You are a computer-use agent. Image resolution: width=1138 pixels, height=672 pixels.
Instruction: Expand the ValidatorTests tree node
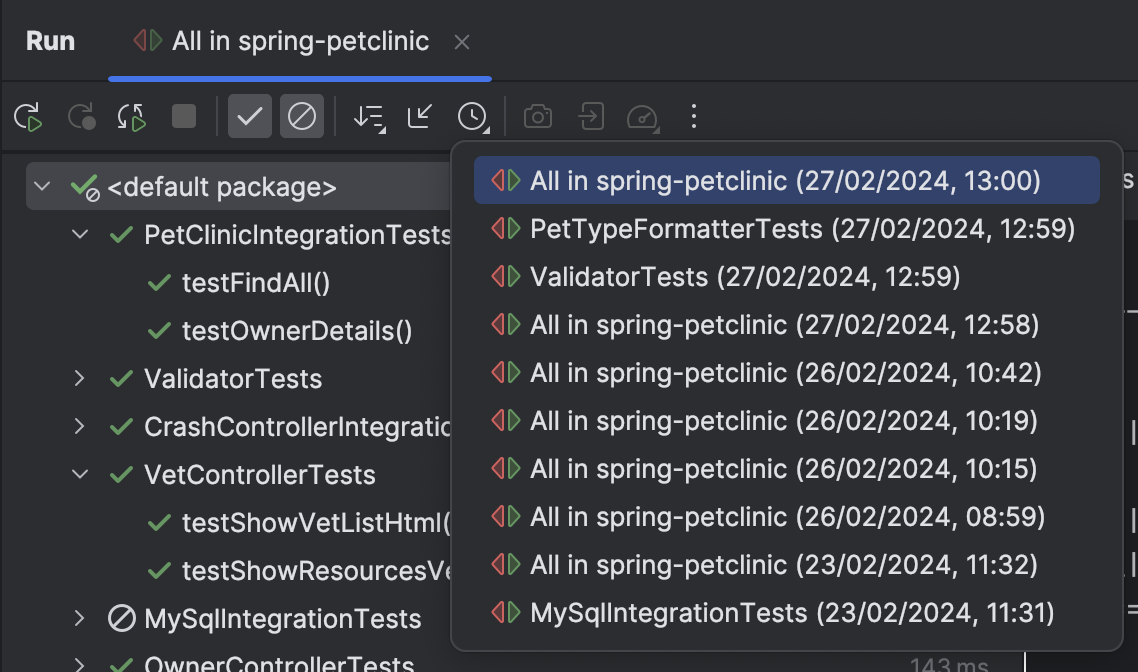click(x=79, y=379)
